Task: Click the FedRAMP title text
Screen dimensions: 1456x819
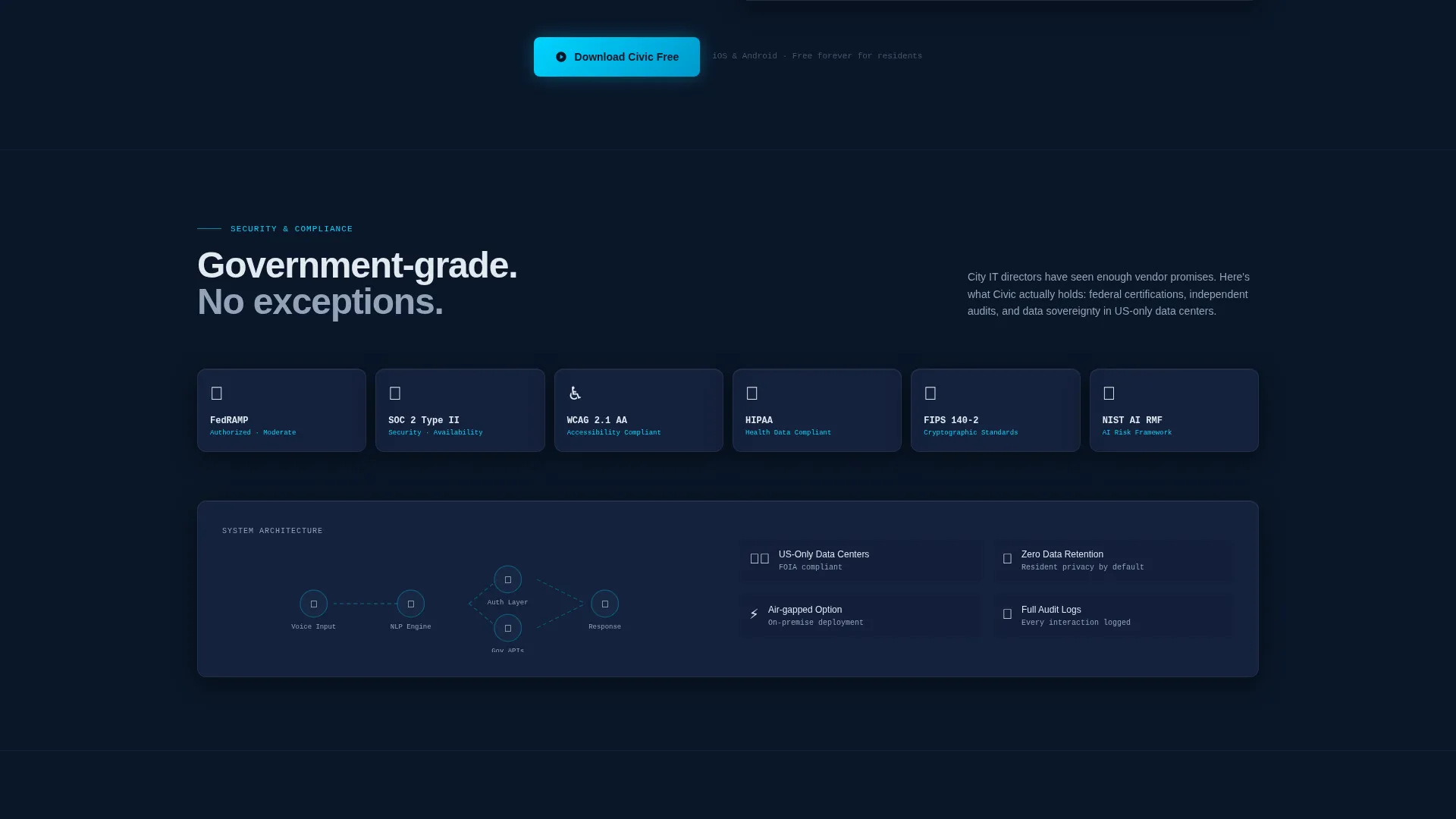Action: pos(229,420)
